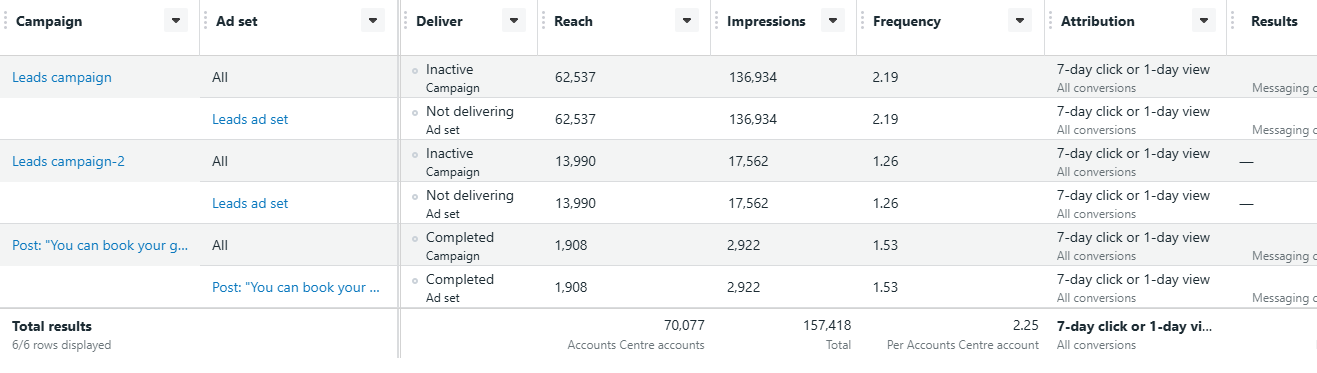Click the 6/6 rows displayed text

[x=62, y=345]
